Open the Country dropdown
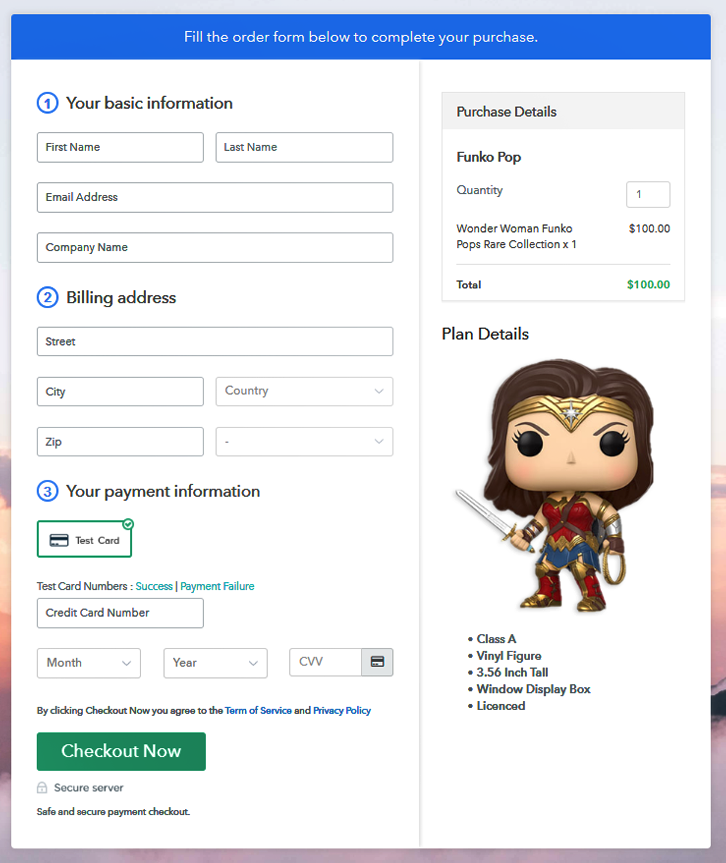Image resolution: width=726 pixels, height=863 pixels. 304,391
